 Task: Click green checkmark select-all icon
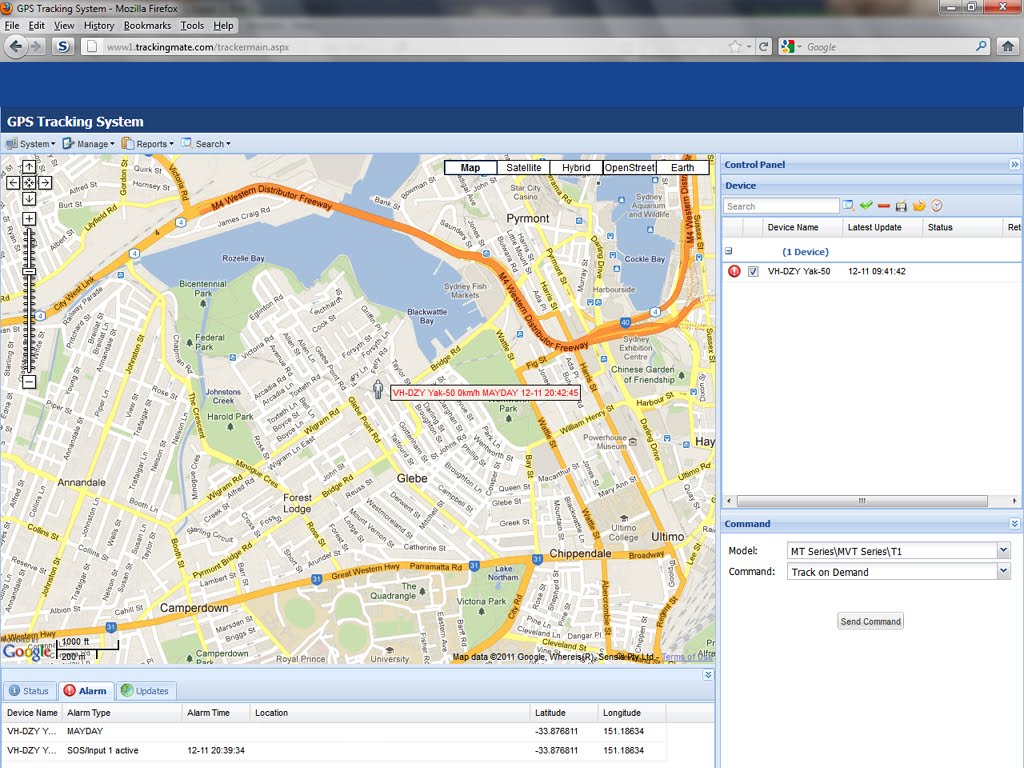[866, 206]
